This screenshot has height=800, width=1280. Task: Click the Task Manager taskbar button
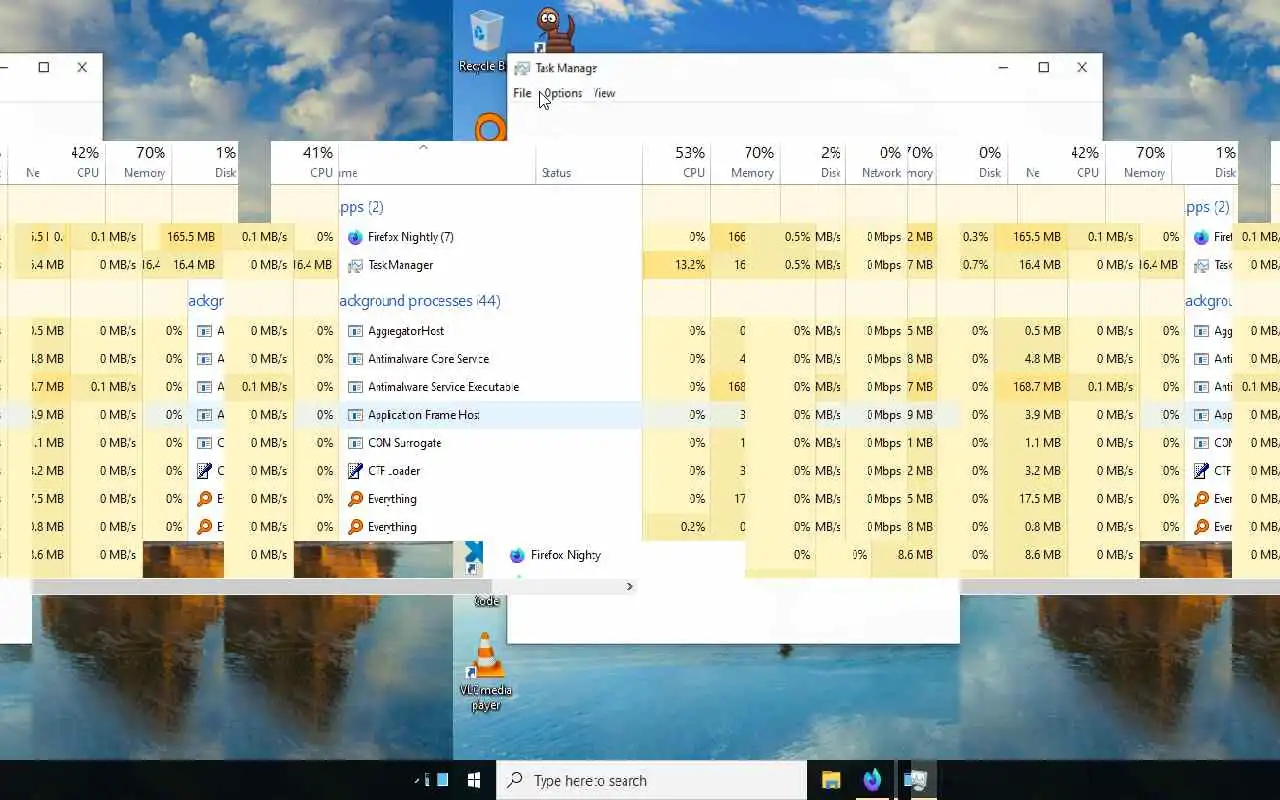pos(915,780)
